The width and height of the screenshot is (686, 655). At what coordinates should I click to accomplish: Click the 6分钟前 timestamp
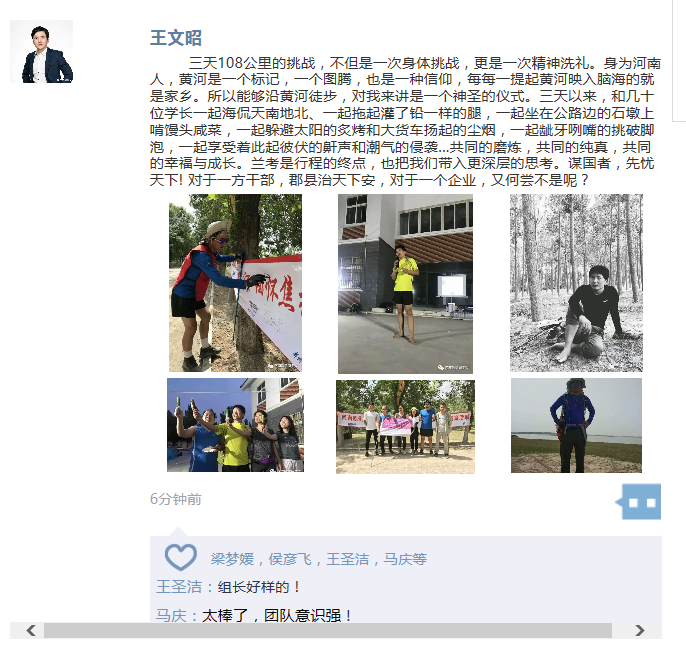pos(175,499)
